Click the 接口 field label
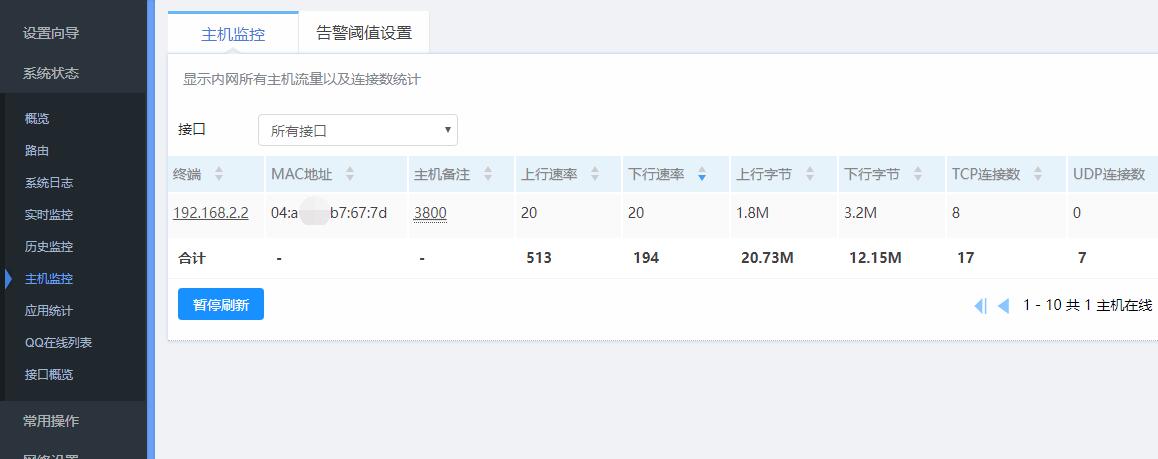Screen dimensions: 1158x459 pos(192,129)
